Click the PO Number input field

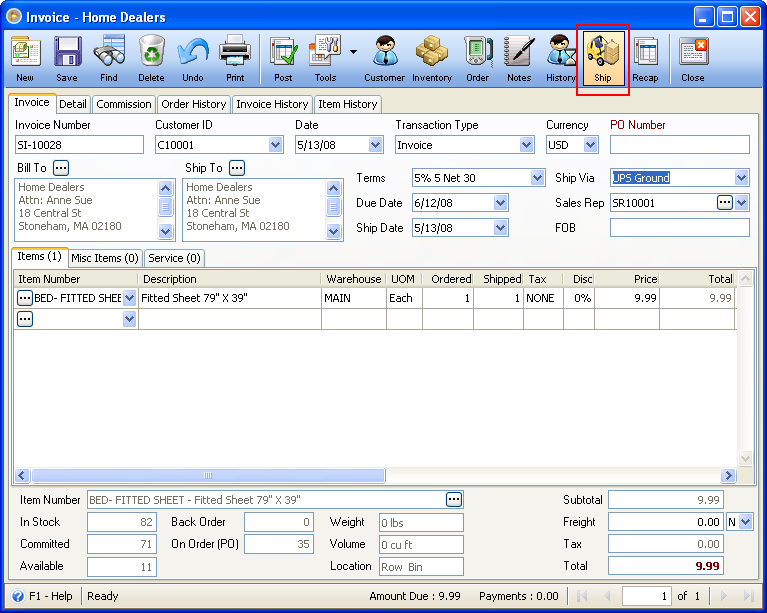click(679, 145)
